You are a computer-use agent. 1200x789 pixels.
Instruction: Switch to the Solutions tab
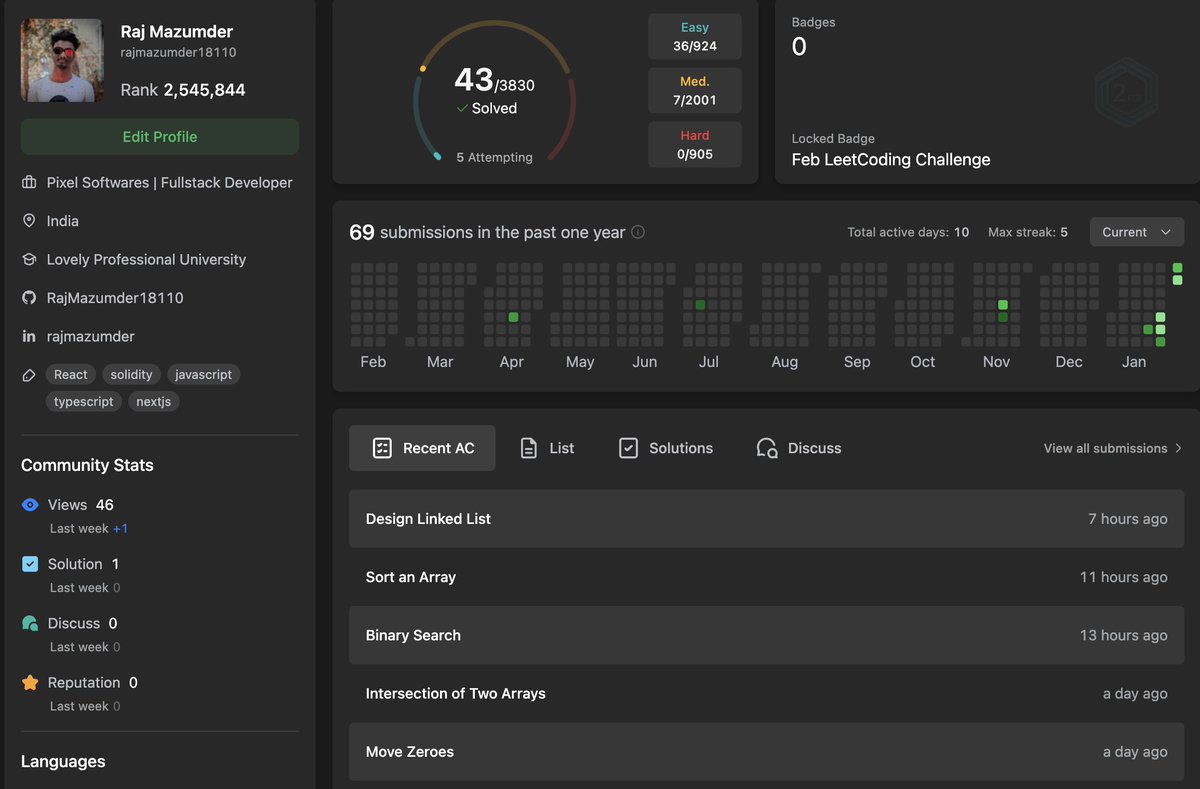[x=666, y=448]
